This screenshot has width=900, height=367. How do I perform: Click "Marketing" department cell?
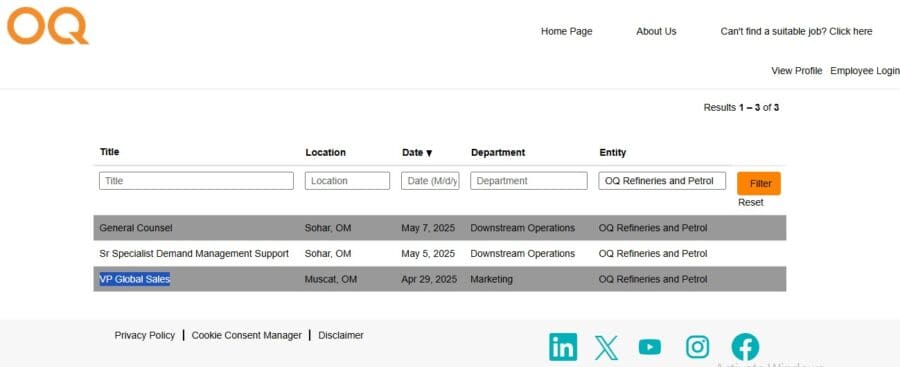pyautogui.click(x=491, y=279)
